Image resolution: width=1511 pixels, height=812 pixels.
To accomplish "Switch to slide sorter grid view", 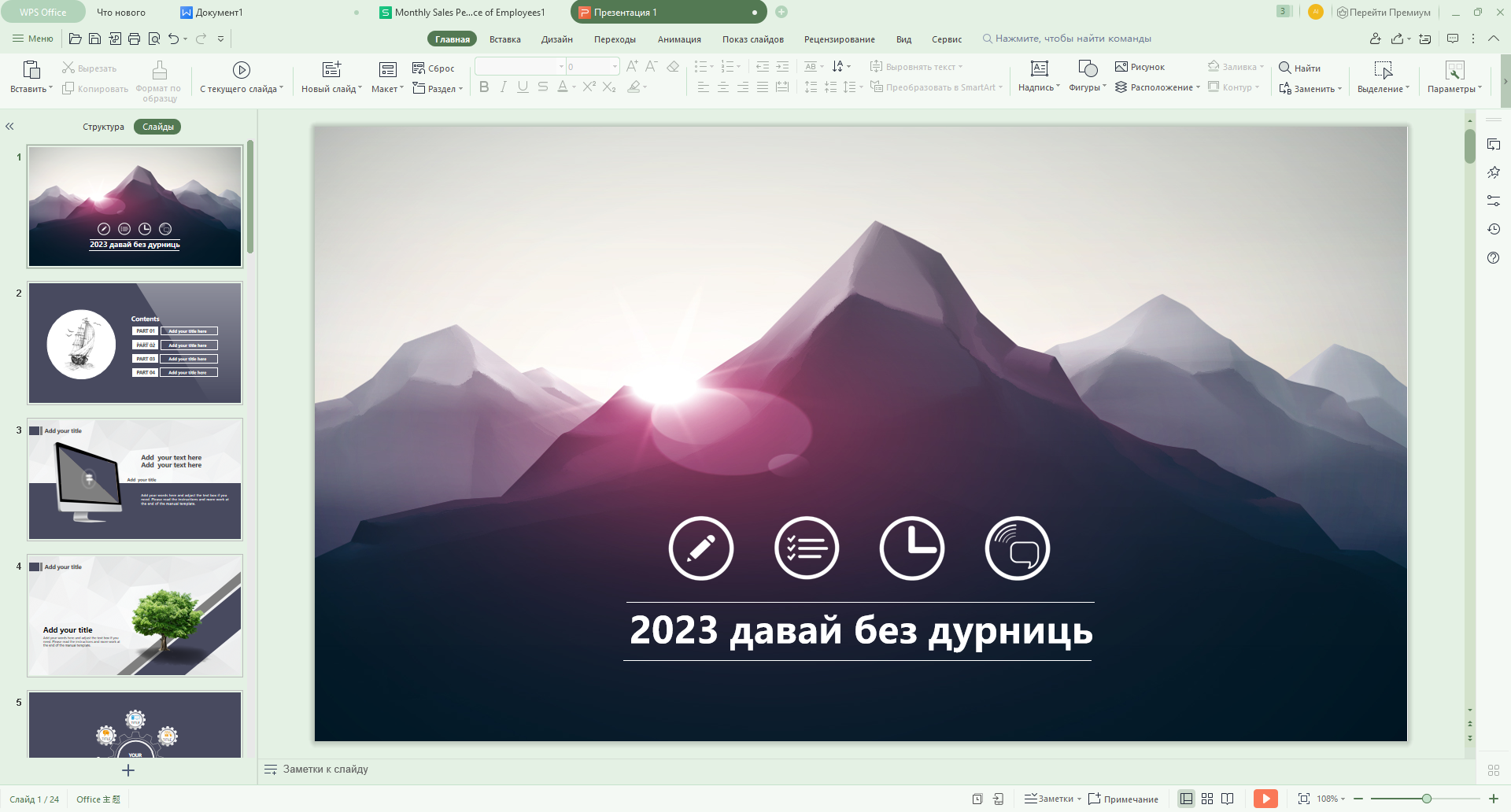I will point(1206,799).
